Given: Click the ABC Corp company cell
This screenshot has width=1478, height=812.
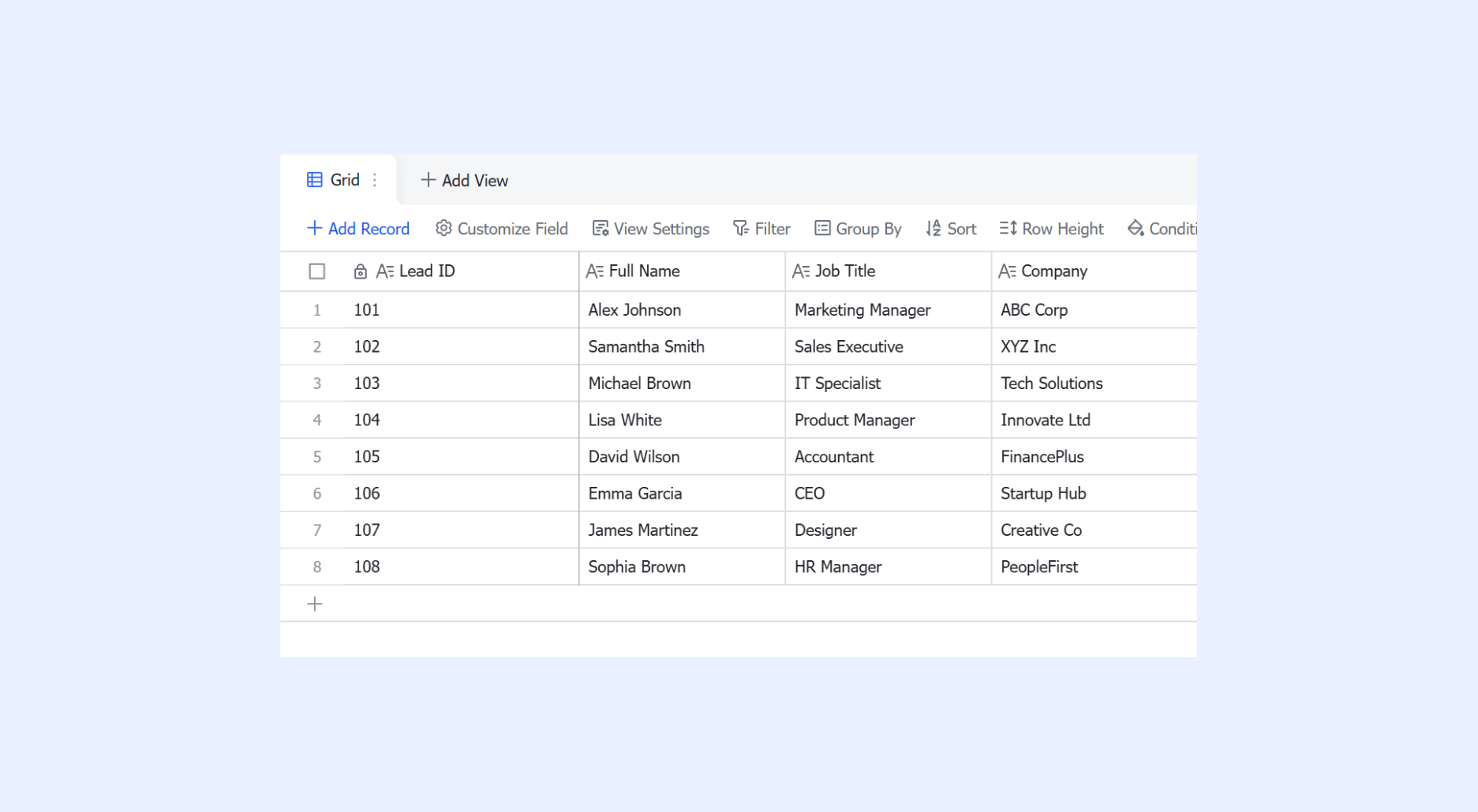Looking at the screenshot, I should (1094, 310).
